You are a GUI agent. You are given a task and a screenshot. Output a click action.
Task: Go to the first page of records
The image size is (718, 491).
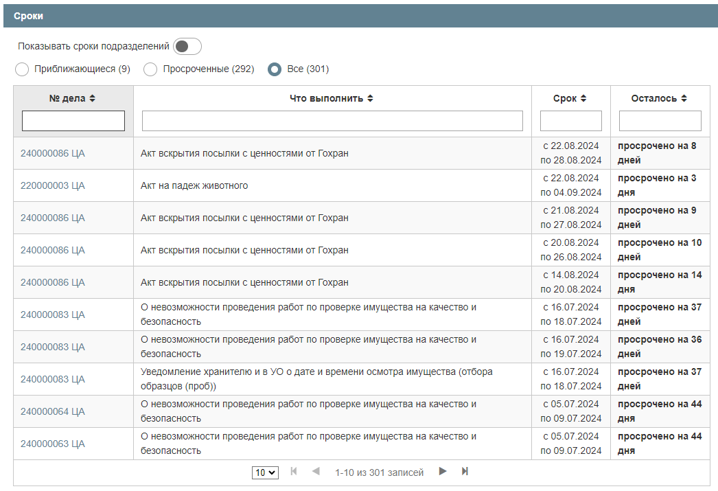pos(294,472)
